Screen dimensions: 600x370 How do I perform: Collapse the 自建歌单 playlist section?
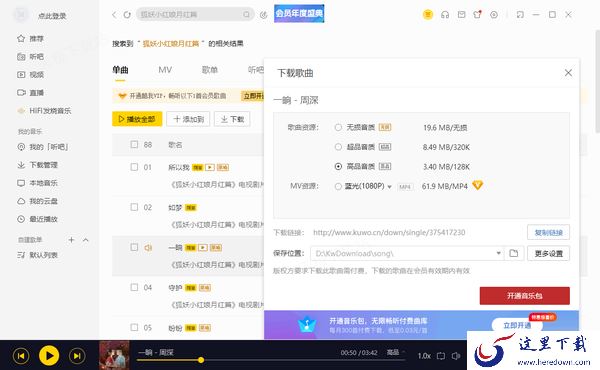click(x=86, y=240)
